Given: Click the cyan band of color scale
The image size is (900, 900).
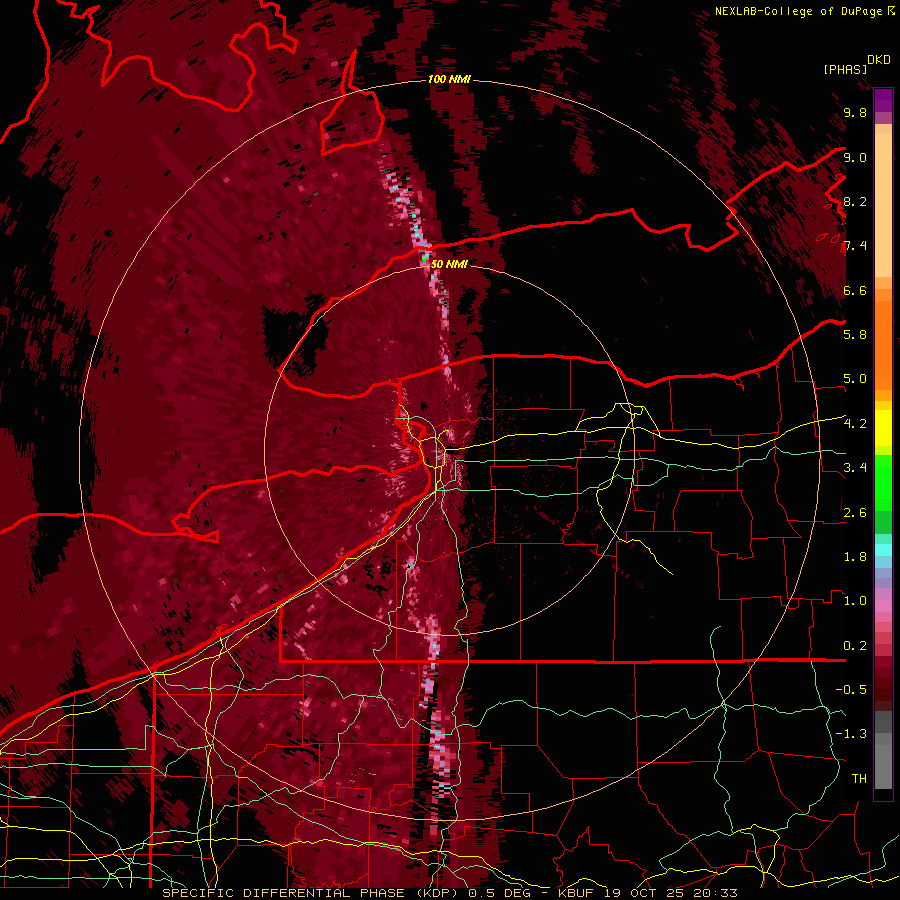Looking at the screenshot, I should tap(883, 550).
